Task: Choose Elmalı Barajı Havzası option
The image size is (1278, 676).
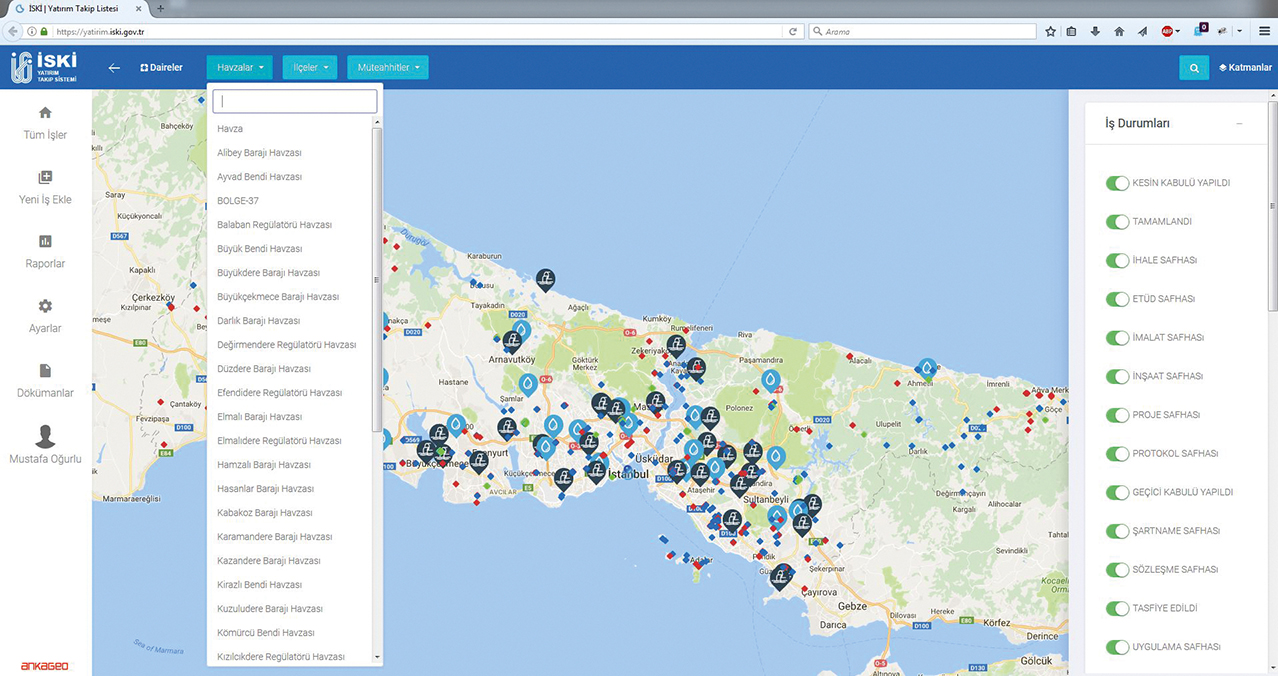Action: tap(258, 417)
